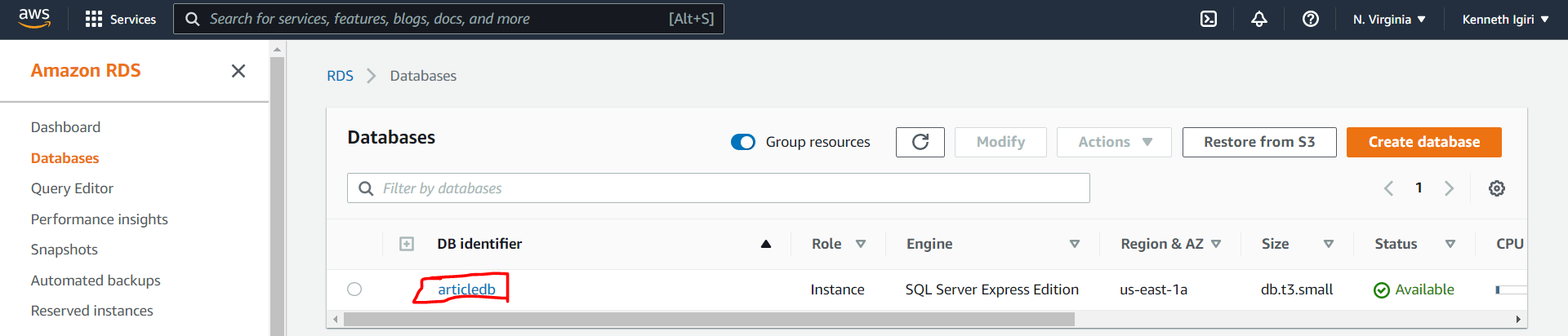
Task: Expand the Kenneth Igiri account menu
Action: point(1505,19)
